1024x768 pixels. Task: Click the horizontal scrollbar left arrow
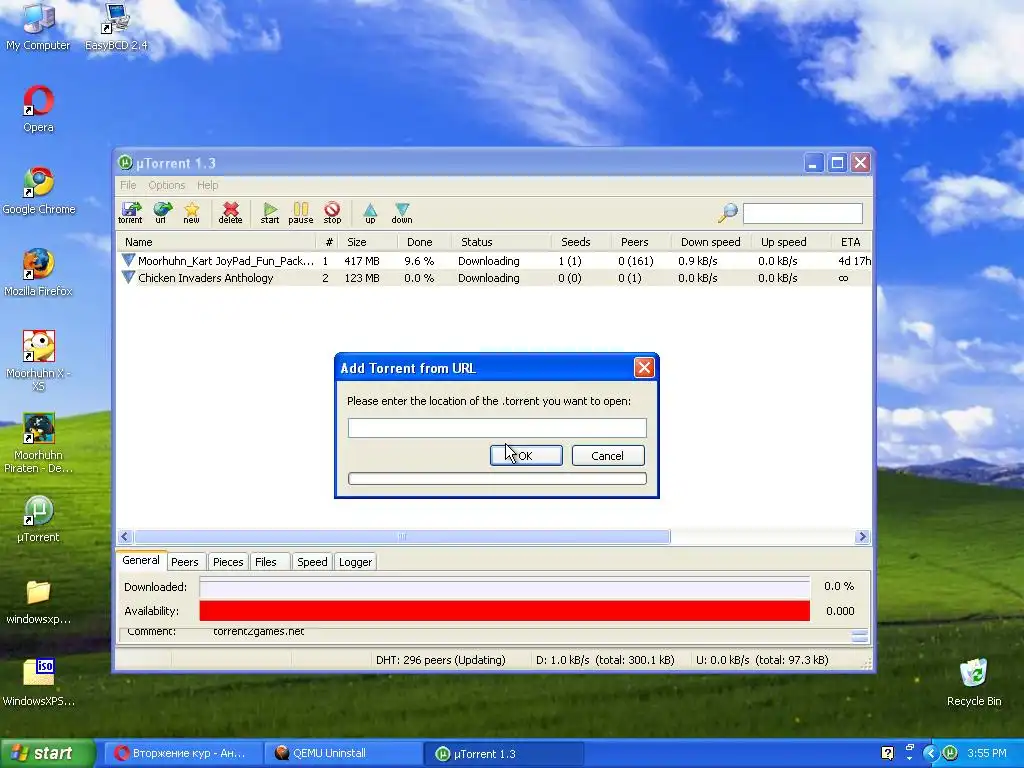point(125,536)
